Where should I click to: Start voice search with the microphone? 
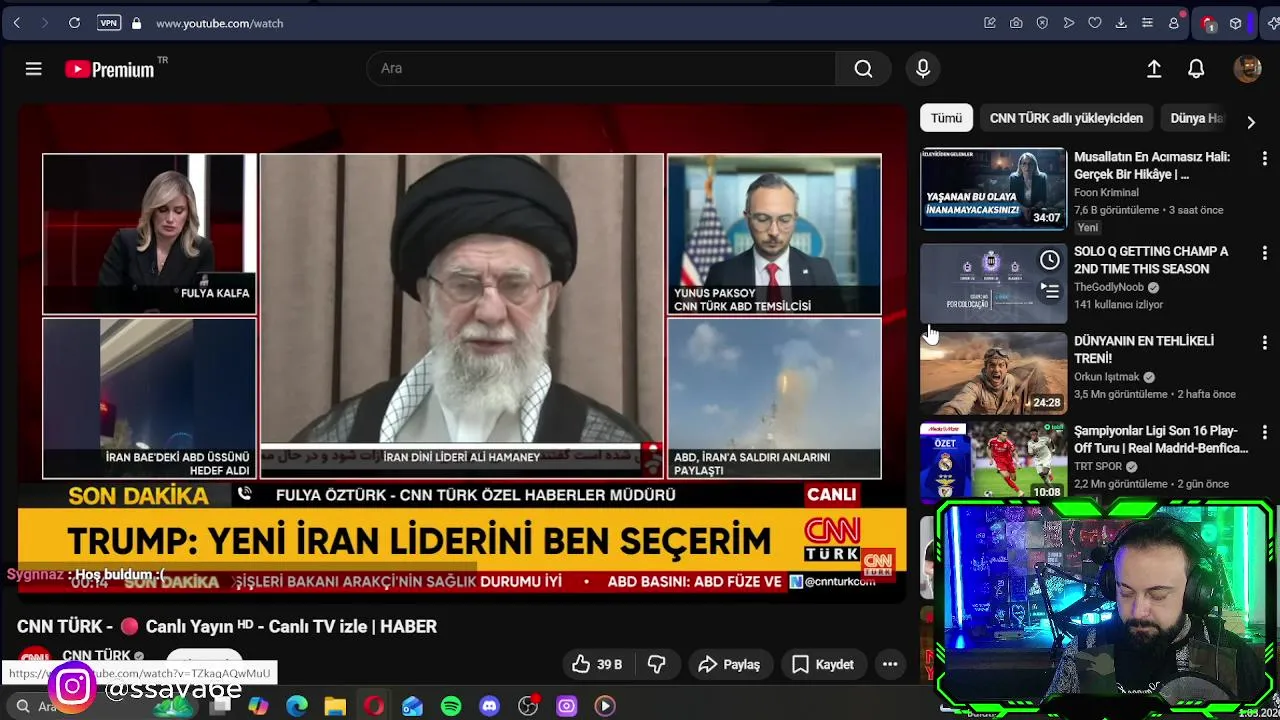923,68
